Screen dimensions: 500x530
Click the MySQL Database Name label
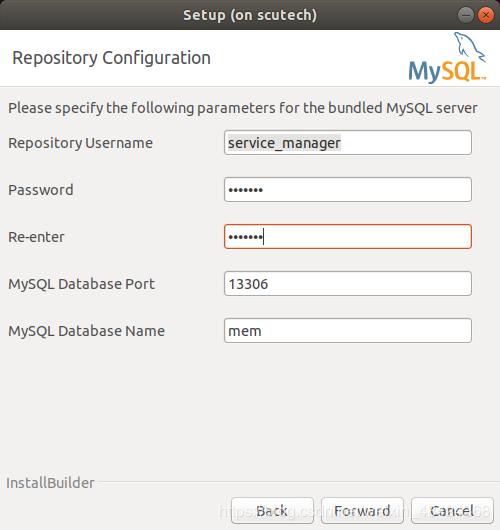87,331
